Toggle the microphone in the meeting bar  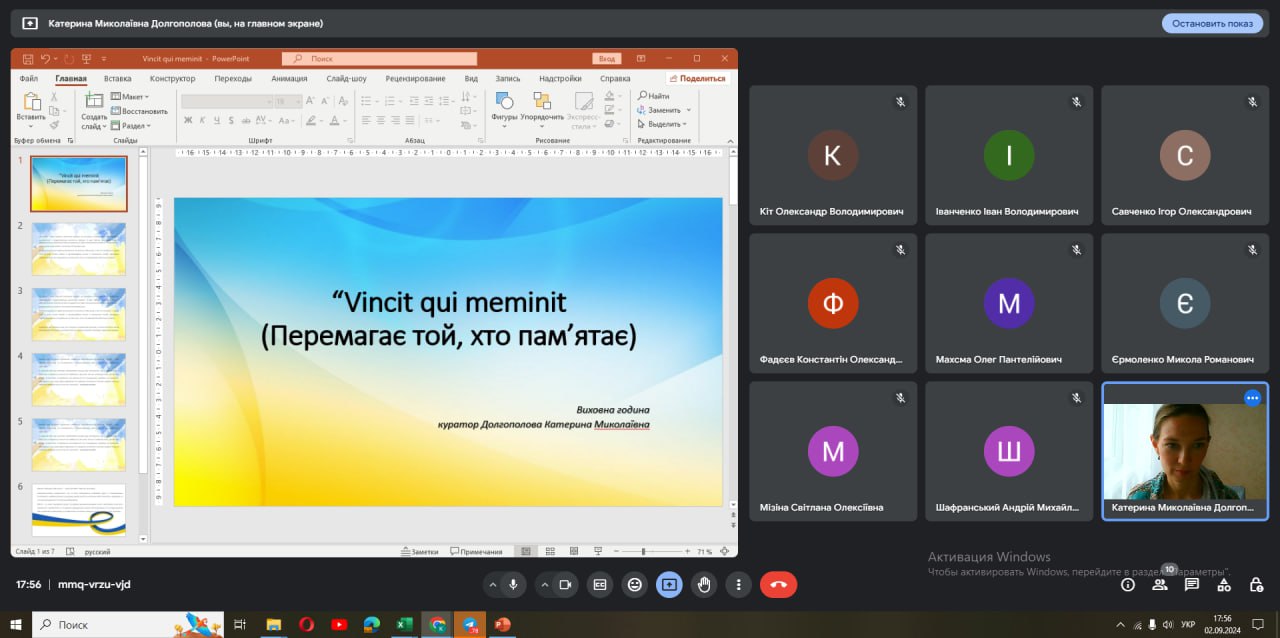(513, 584)
